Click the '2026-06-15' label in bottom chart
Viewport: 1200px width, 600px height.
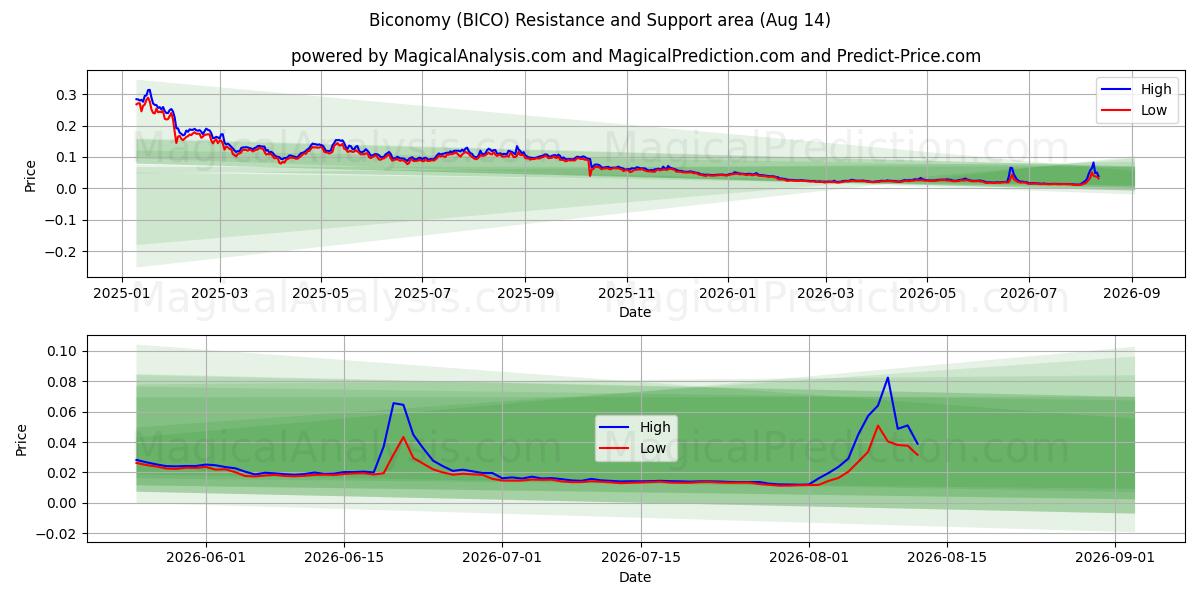344,560
